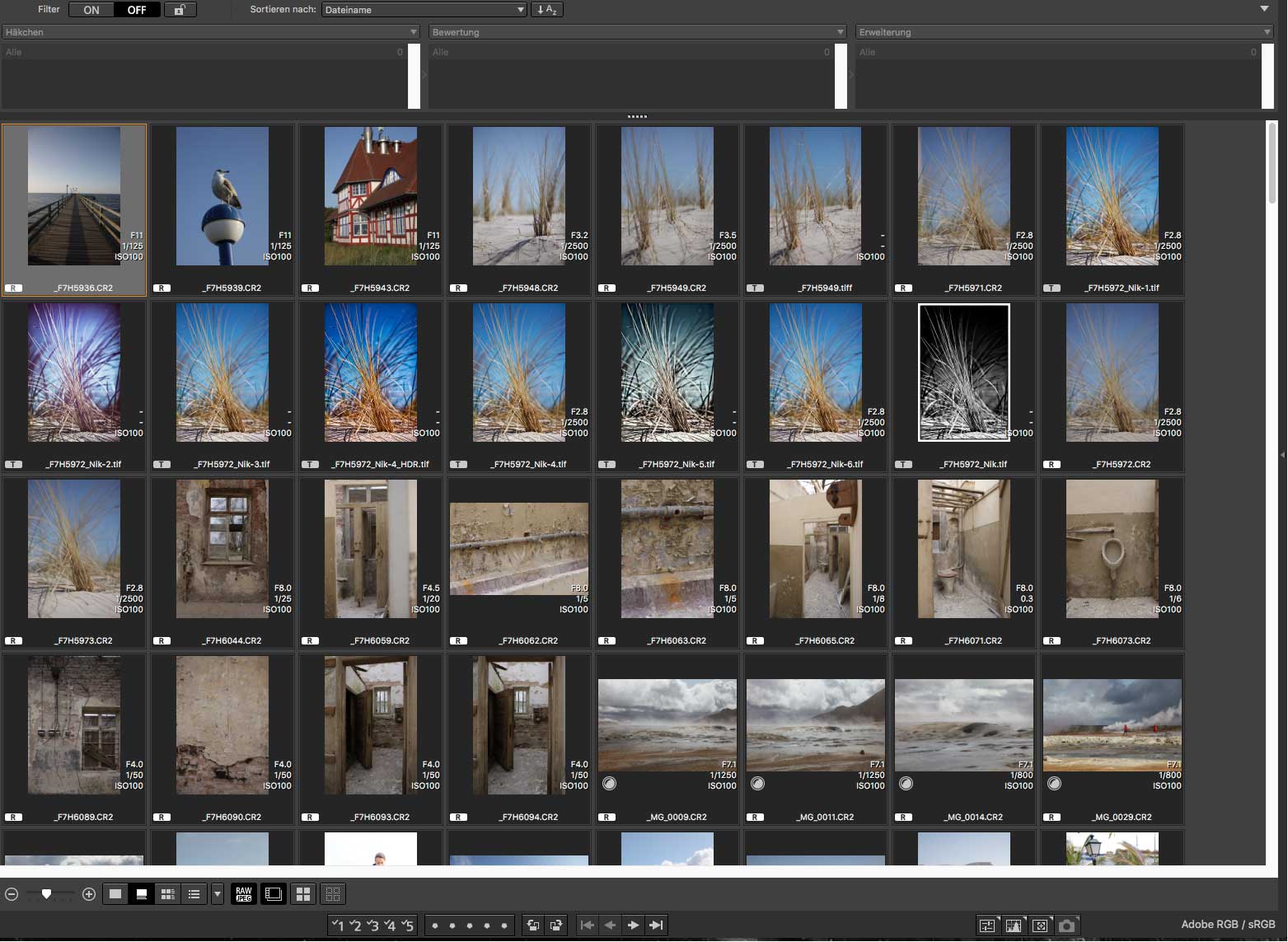Open the tool palette (sliders icon)
Screen dimensions: 1288x942
(987, 926)
